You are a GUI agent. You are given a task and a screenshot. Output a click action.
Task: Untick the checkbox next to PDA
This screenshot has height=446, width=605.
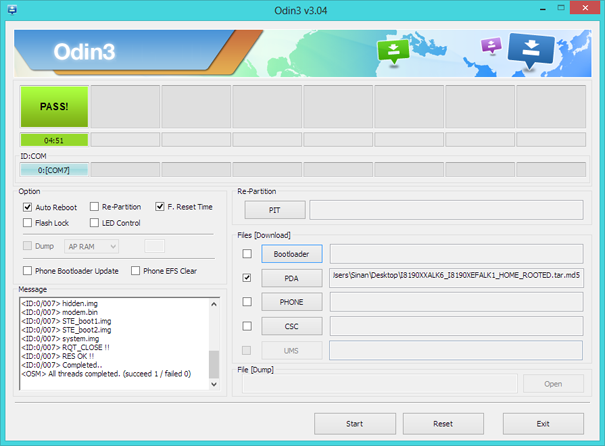(x=247, y=278)
